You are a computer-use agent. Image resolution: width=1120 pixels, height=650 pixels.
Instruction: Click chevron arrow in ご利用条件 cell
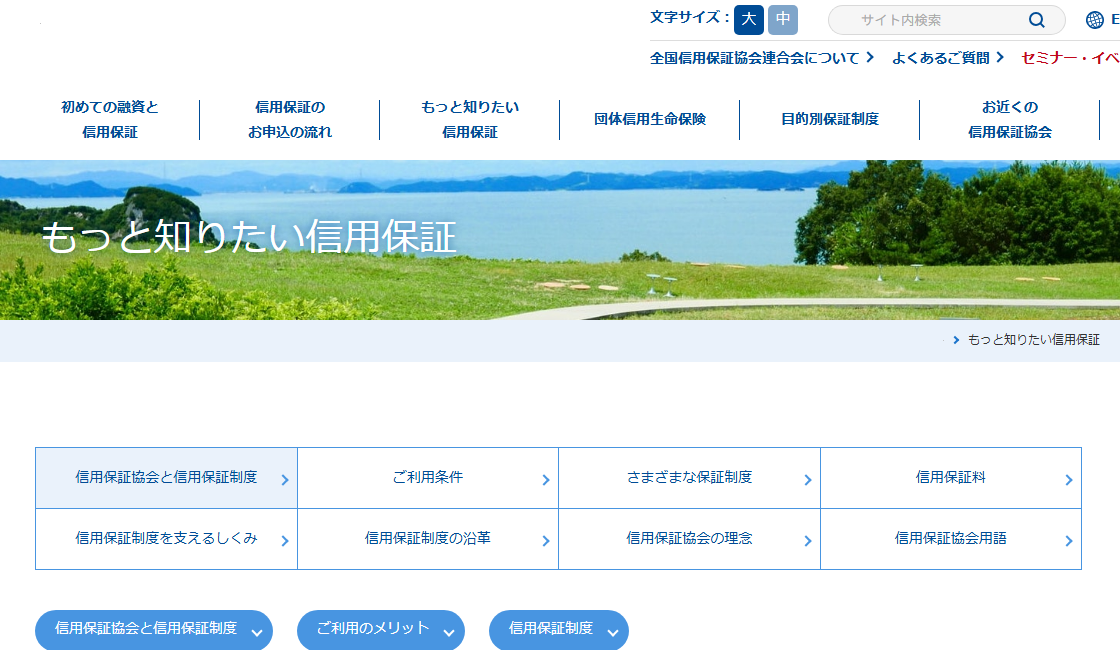tap(546, 480)
